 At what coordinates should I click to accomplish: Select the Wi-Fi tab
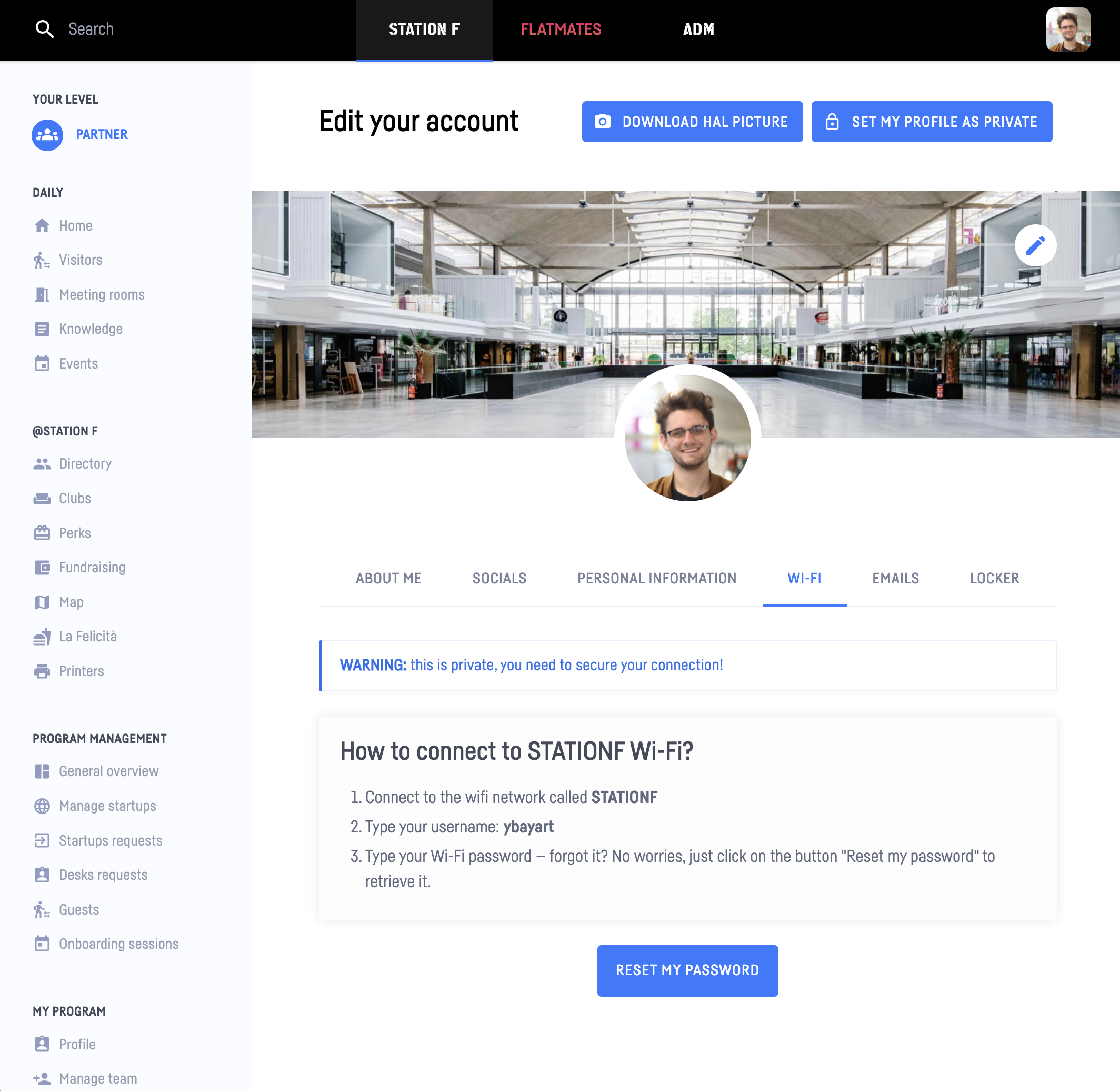(x=804, y=578)
